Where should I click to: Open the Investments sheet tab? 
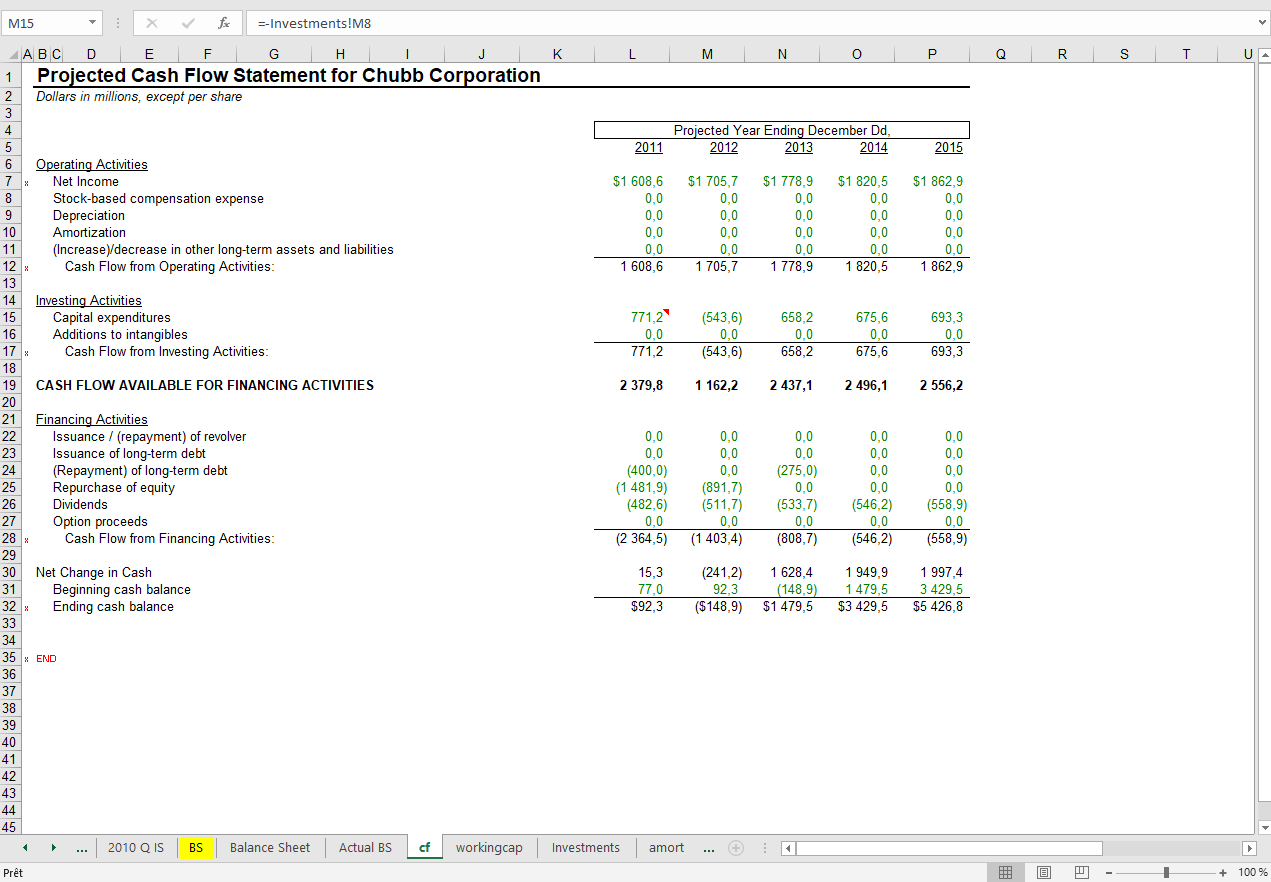click(x=586, y=848)
